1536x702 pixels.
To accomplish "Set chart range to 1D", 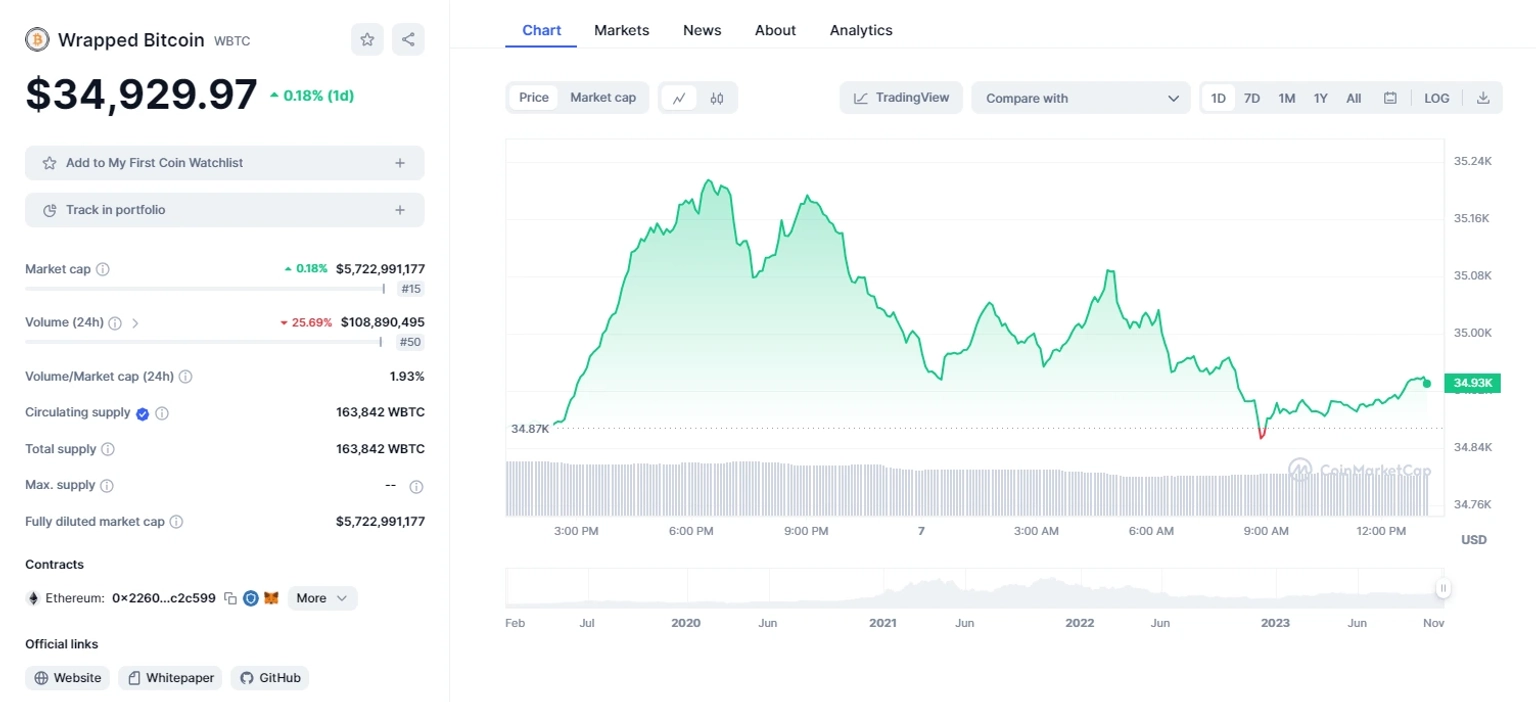I will 1218,98.
